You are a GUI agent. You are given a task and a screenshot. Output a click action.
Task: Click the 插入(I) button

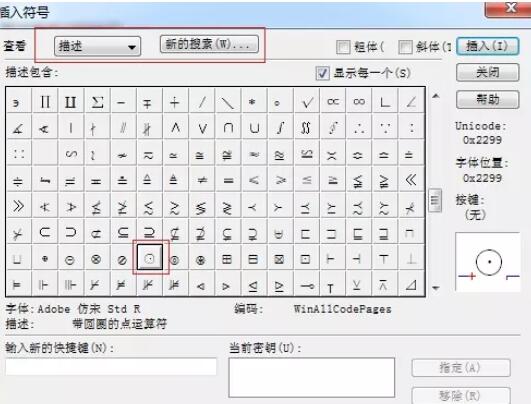[x=487, y=46]
